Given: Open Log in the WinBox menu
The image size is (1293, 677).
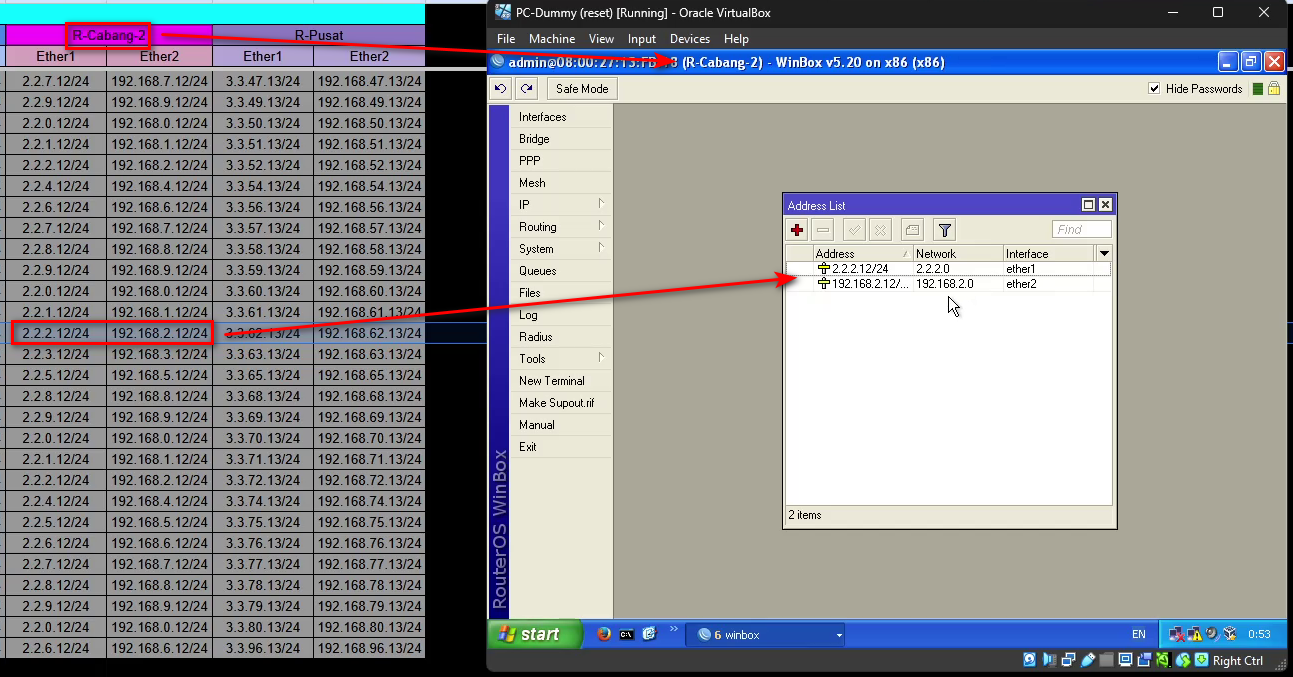Looking at the screenshot, I should (561, 315).
